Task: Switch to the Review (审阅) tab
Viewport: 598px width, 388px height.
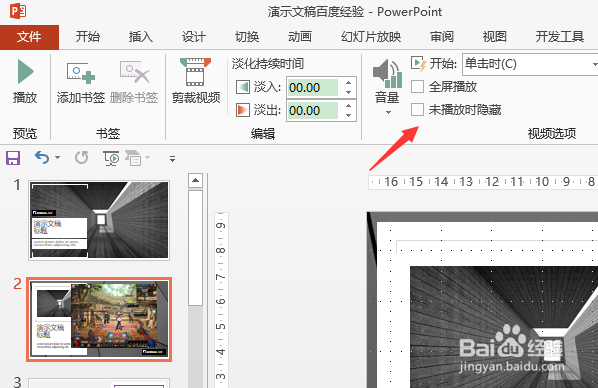Action: click(x=442, y=37)
